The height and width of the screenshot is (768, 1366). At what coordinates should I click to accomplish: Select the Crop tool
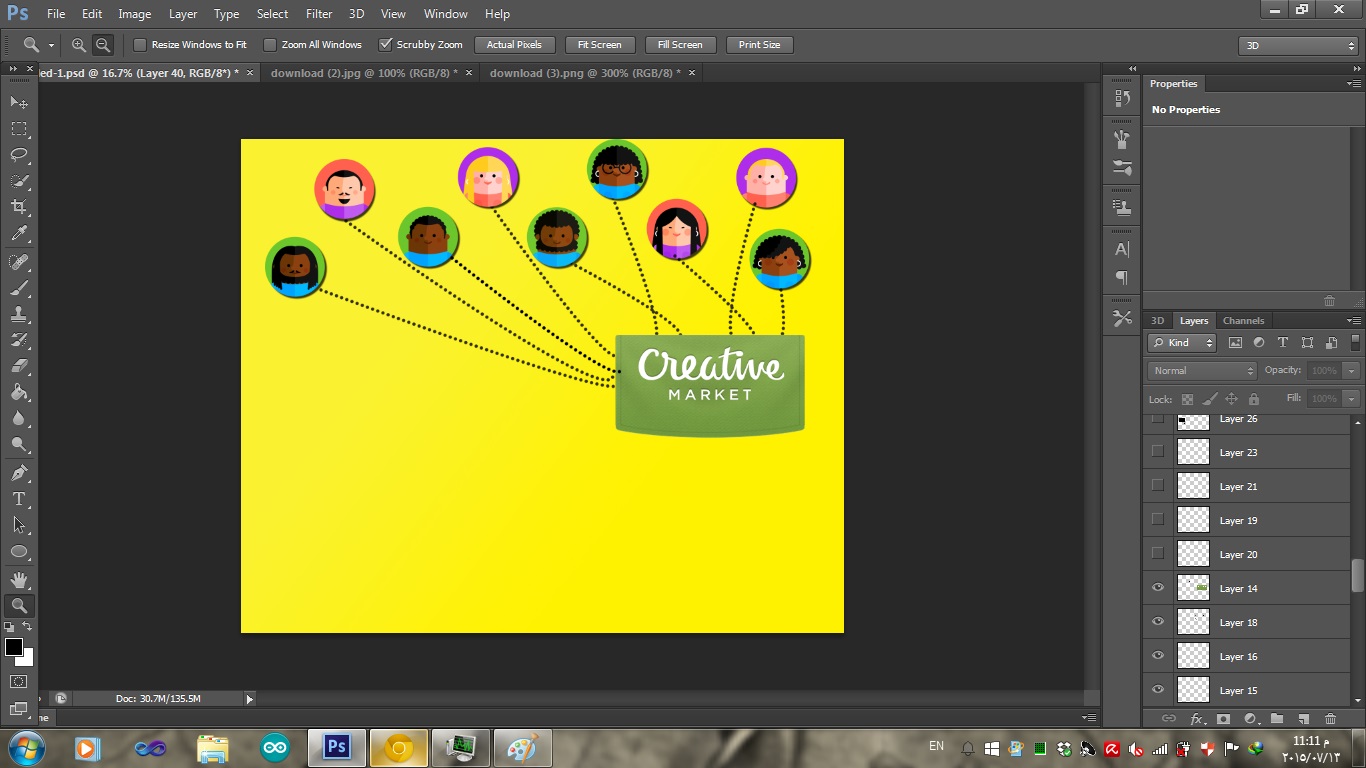(19, 207)
